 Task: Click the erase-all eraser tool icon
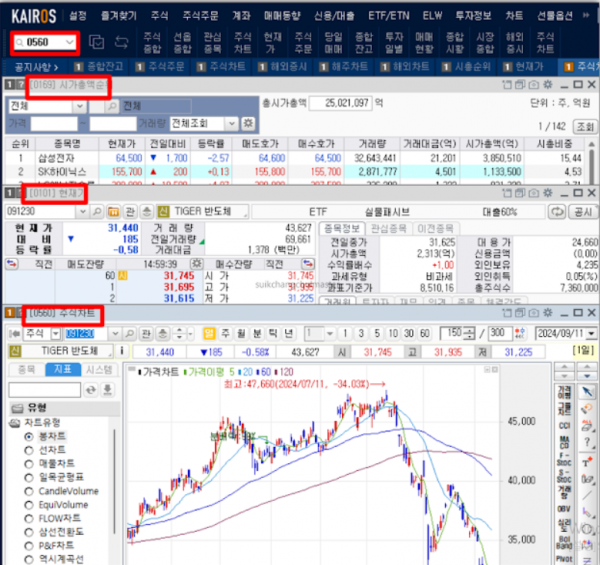tap(587, 425)
